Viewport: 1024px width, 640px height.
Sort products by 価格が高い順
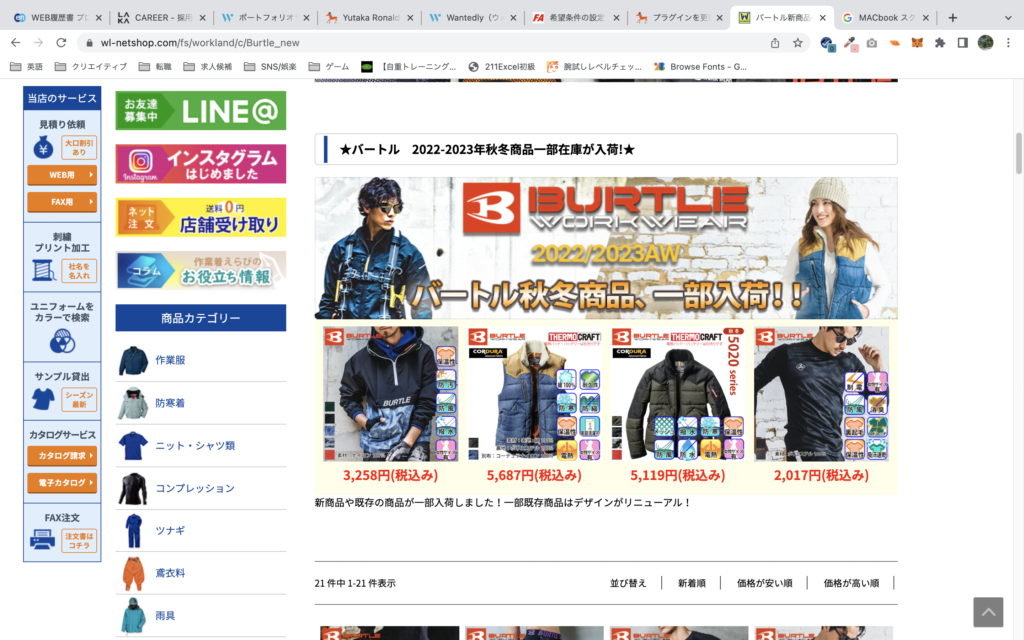tap(852, 583)
